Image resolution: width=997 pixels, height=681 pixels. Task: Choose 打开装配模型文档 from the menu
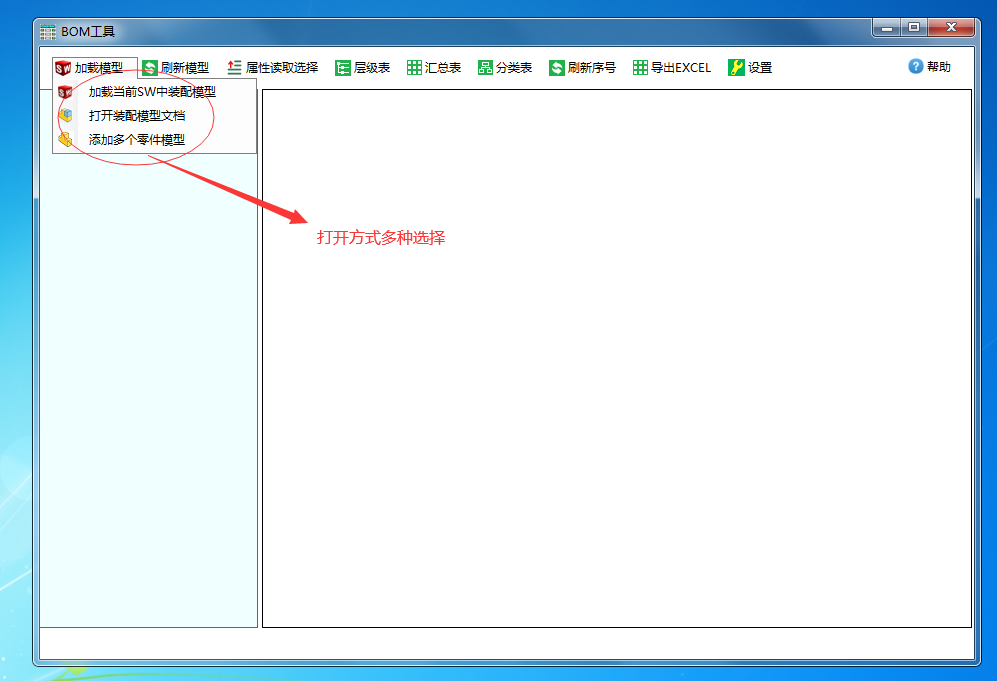pos(155,116)
